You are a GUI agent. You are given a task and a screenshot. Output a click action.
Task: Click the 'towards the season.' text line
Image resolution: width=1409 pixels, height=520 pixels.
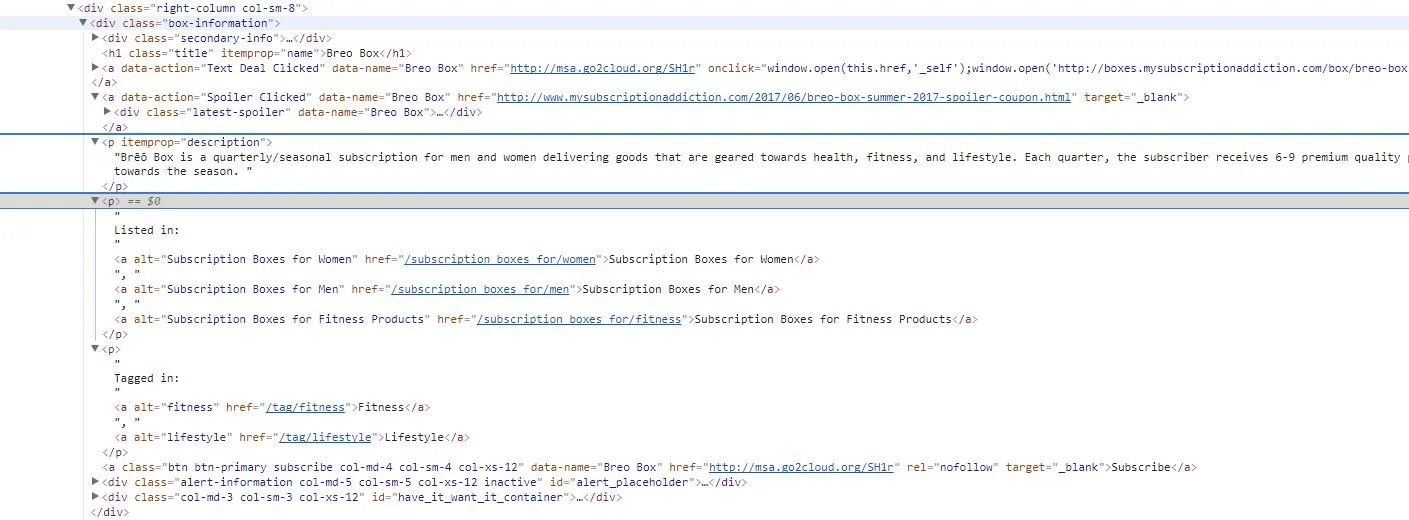point(183,172)
